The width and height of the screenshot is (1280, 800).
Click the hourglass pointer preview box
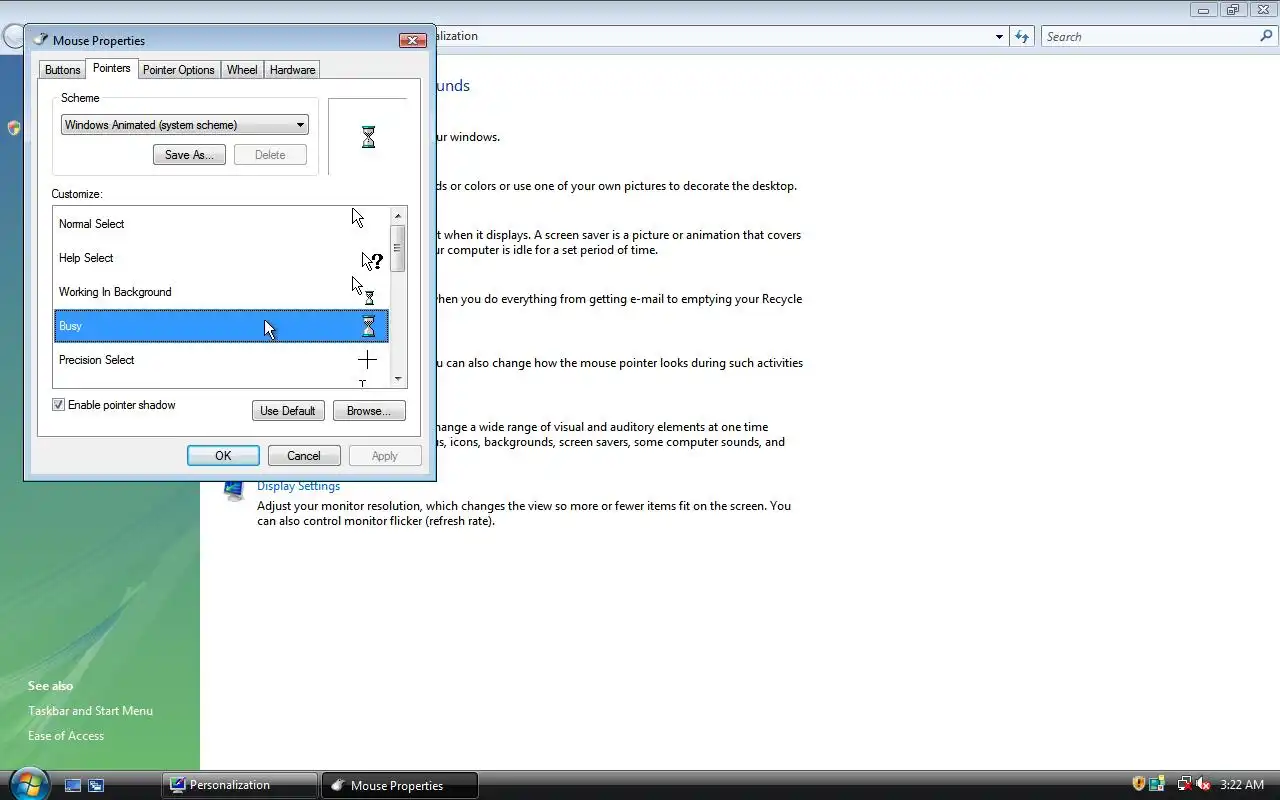[368, 137]
